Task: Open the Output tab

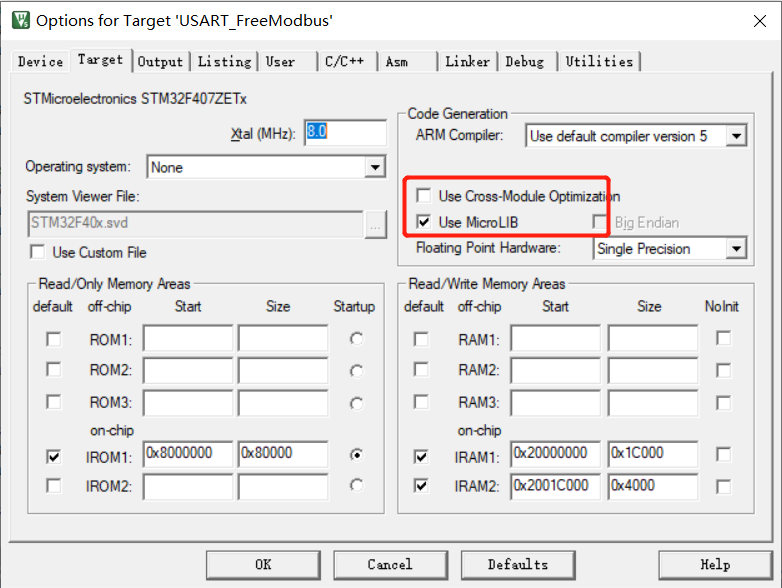Action: pyautogui.click(x=160, y=62)
